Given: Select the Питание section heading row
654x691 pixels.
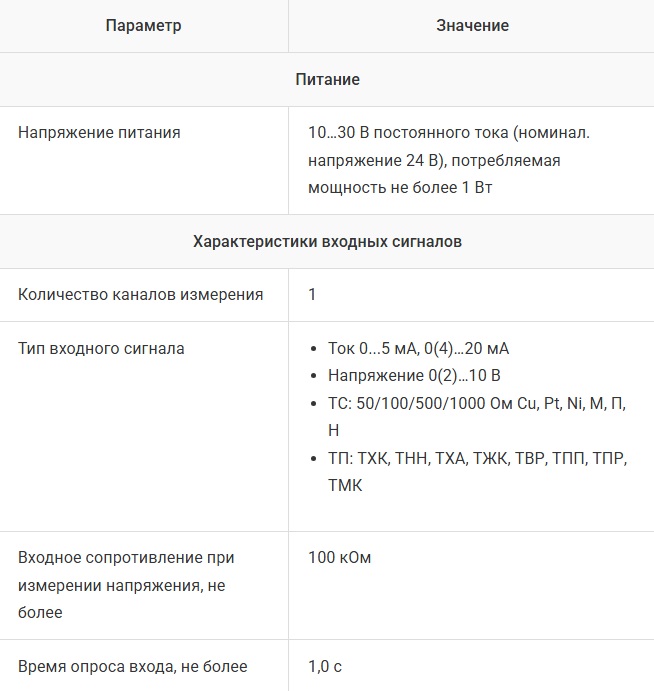Looking at the screenshot, I should (x=327, y=79).
